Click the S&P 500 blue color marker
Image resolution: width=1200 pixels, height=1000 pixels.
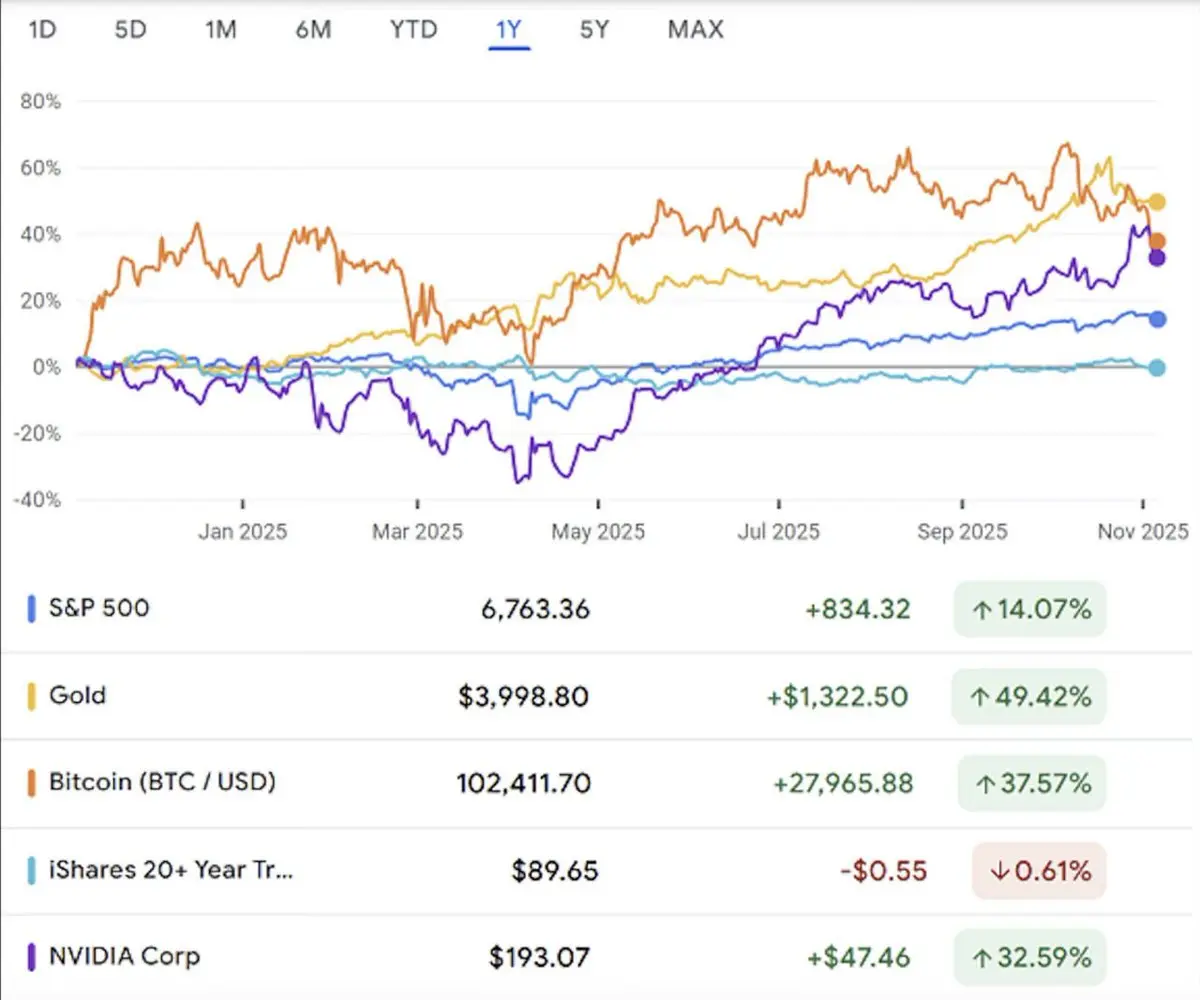pos(32,608)
